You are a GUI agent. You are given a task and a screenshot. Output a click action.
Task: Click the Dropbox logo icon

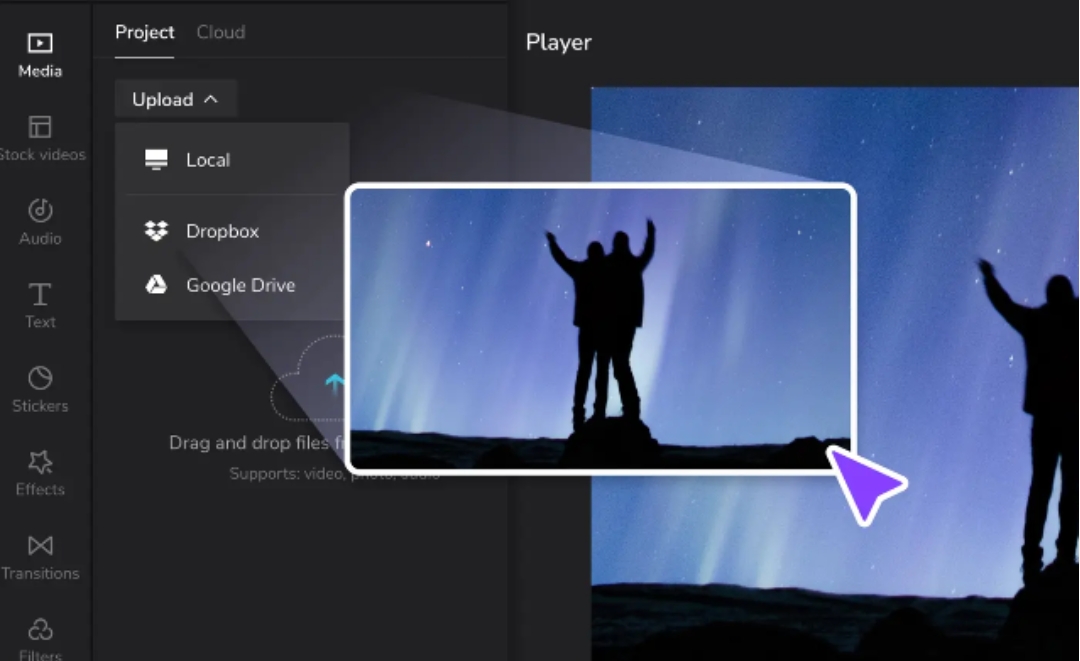pos(156,231)
